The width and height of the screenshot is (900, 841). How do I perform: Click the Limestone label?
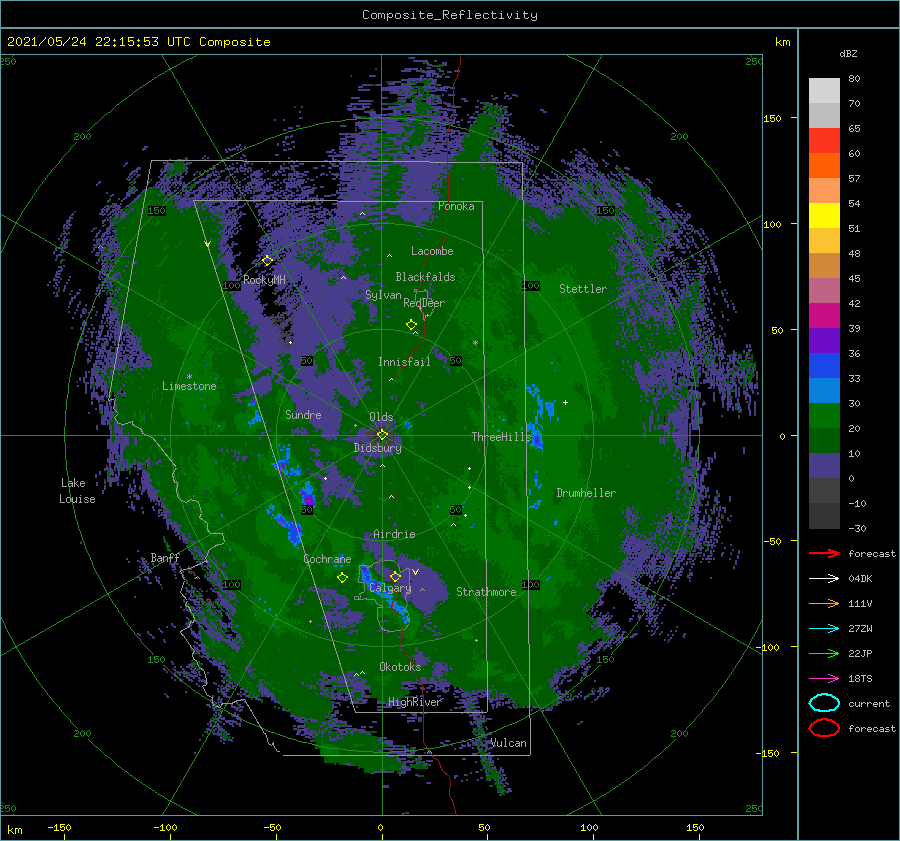[x=189, y=386]
